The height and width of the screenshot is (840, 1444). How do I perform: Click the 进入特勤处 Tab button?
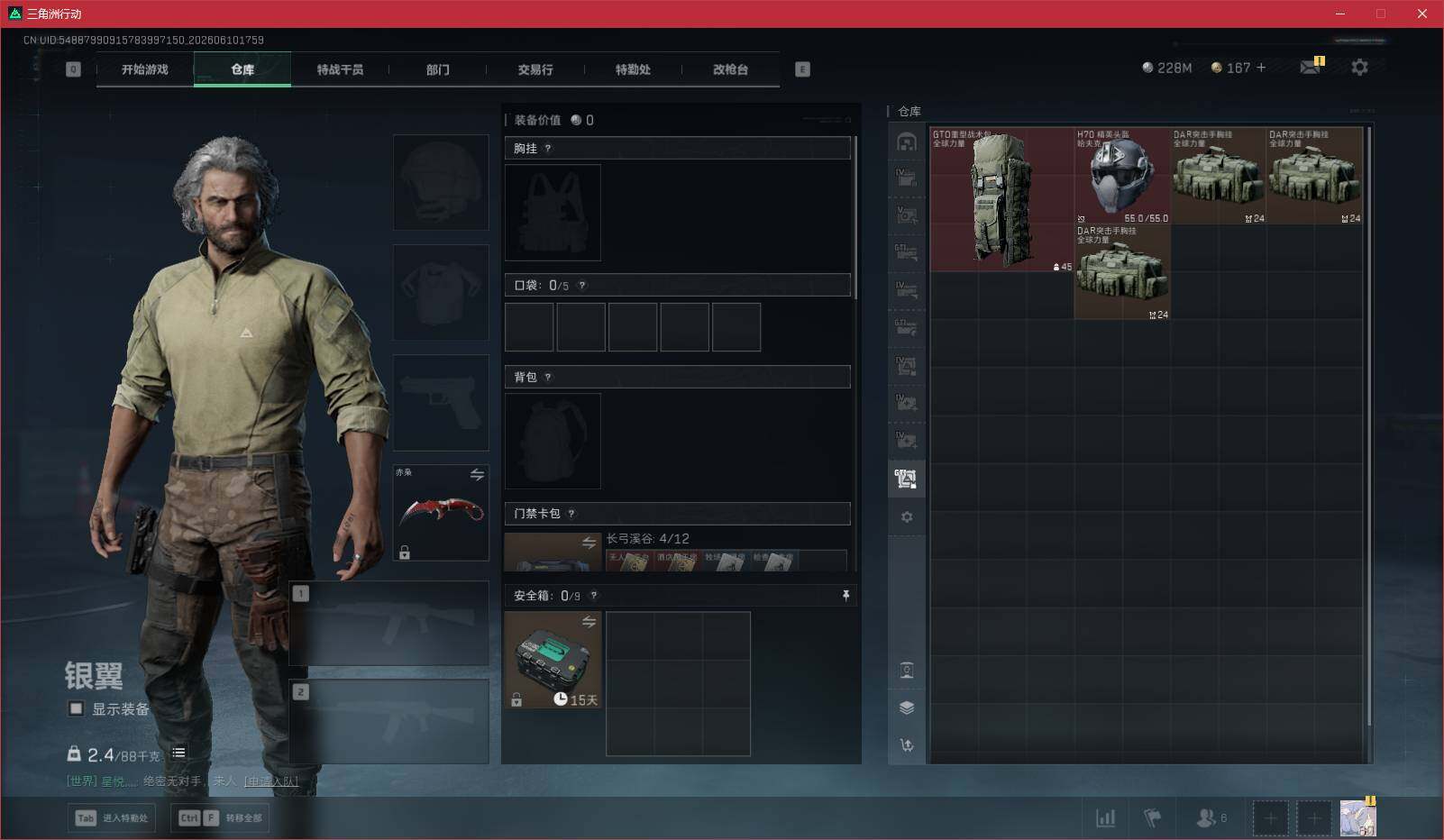tap(112, 817)
